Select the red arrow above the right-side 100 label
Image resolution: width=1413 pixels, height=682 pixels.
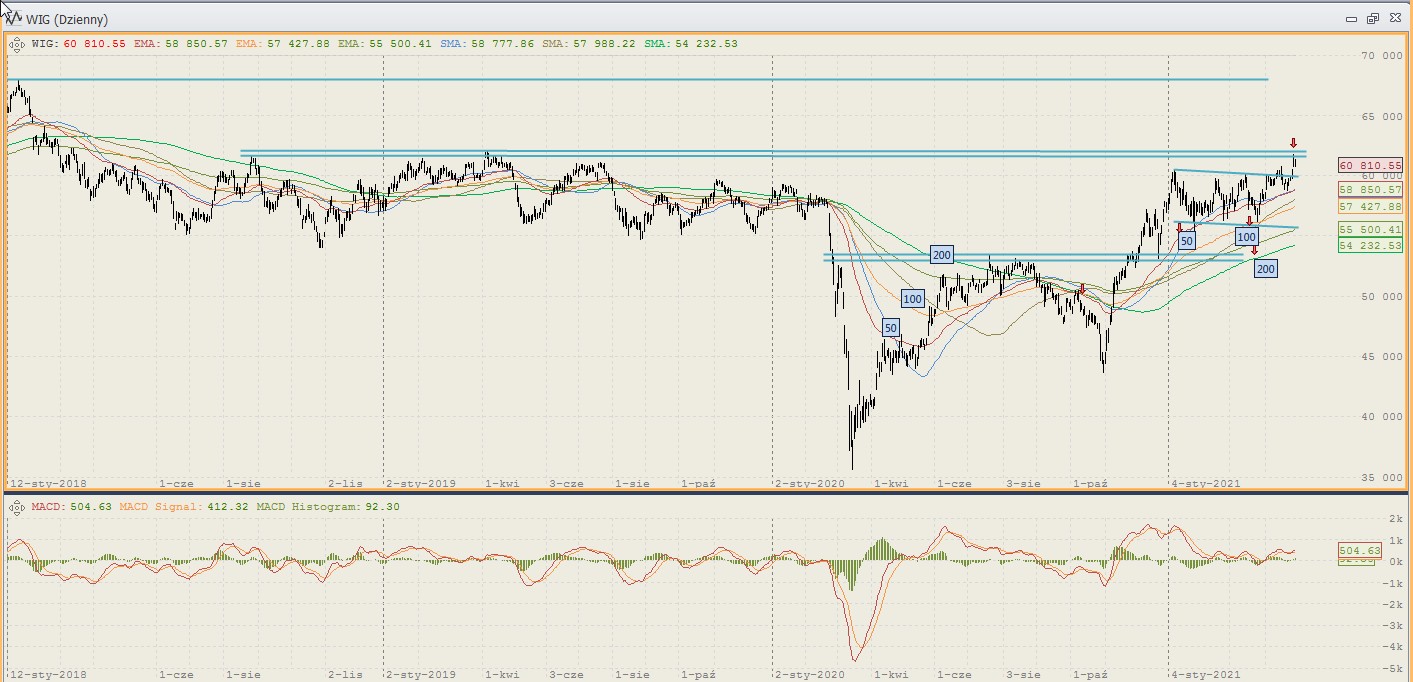1249,221
